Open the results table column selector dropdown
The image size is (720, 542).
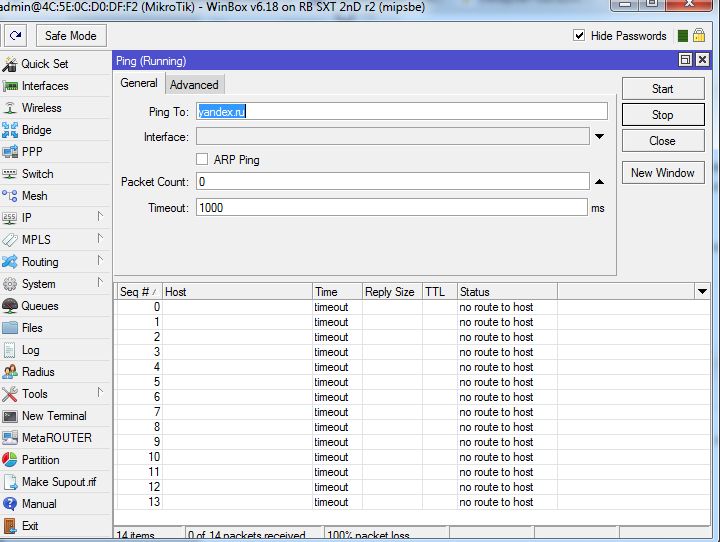pyautogui.click(x=702, y=292)
